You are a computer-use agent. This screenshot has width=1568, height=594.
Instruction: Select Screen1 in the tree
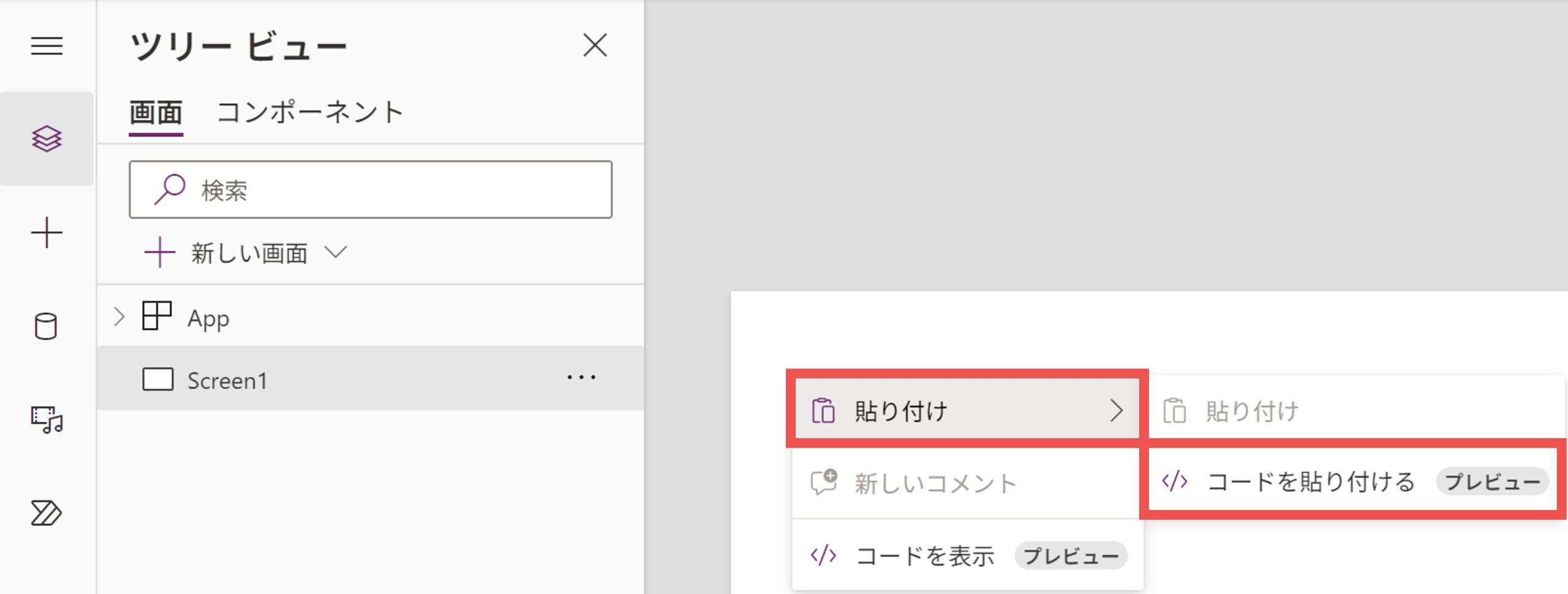pyautogui.click(x=227, y=381)
